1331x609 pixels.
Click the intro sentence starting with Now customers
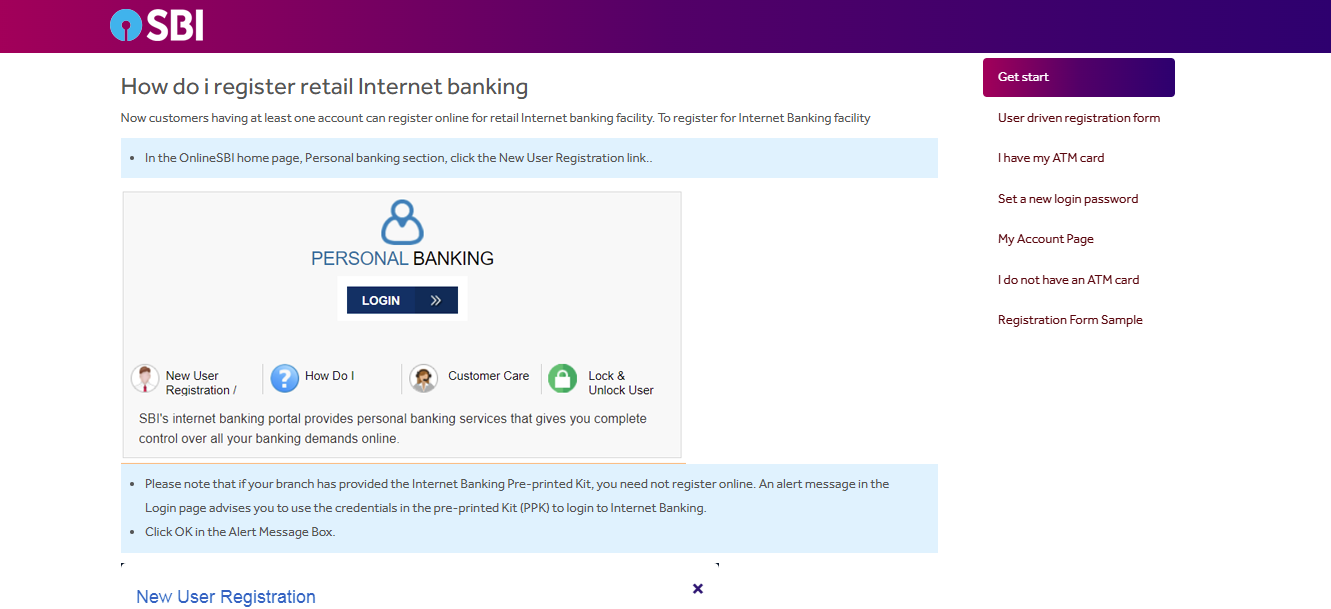pos(496,118)
